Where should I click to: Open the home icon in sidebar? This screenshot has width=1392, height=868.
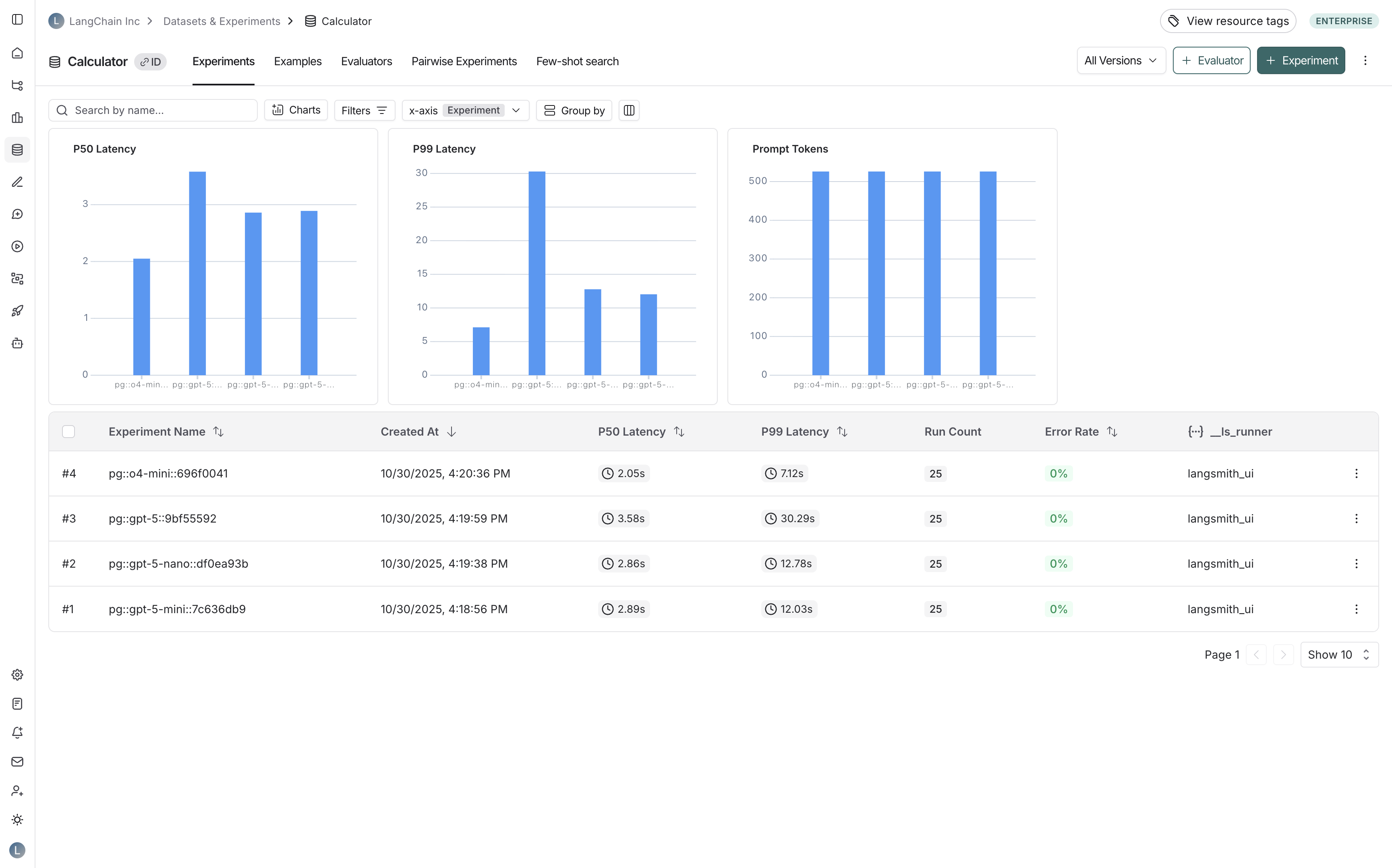point(17,54)
